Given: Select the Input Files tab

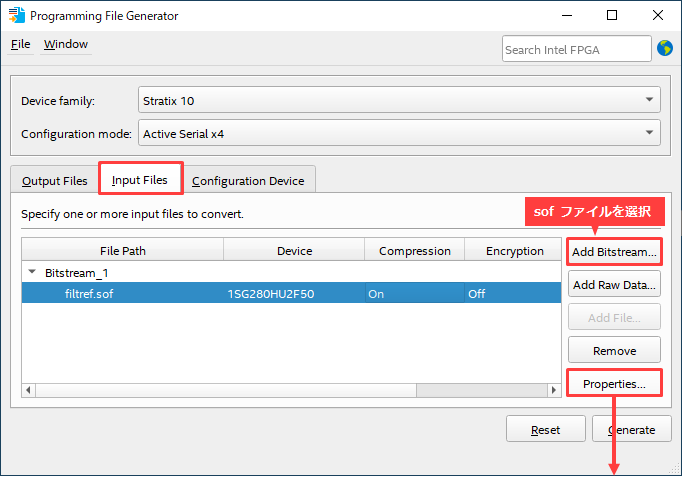Looking at the screenshot, I should point(140,180).
